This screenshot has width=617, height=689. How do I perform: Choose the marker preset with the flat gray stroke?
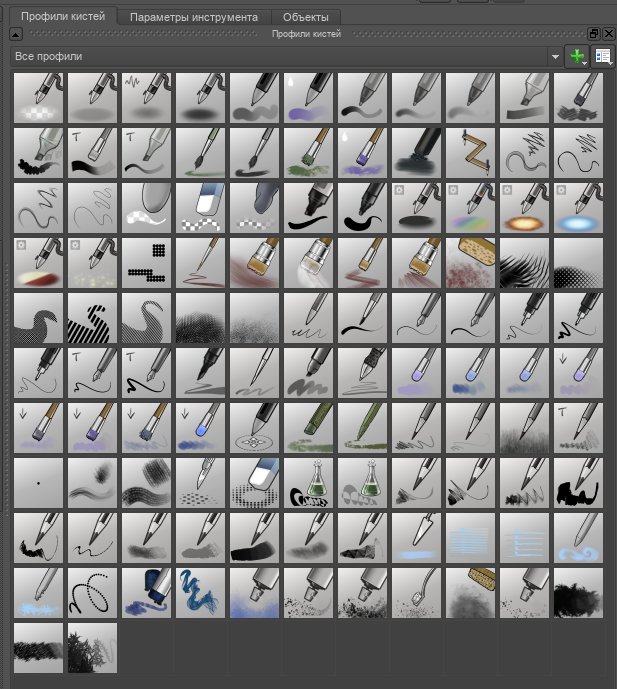tap(524, 98)
